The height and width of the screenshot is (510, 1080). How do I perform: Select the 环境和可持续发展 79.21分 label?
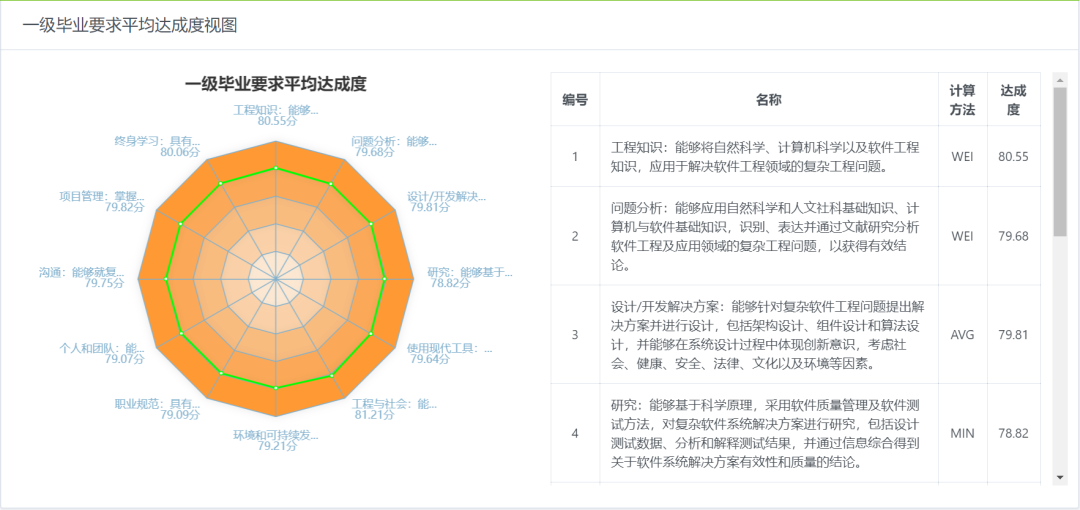point(275,441)
